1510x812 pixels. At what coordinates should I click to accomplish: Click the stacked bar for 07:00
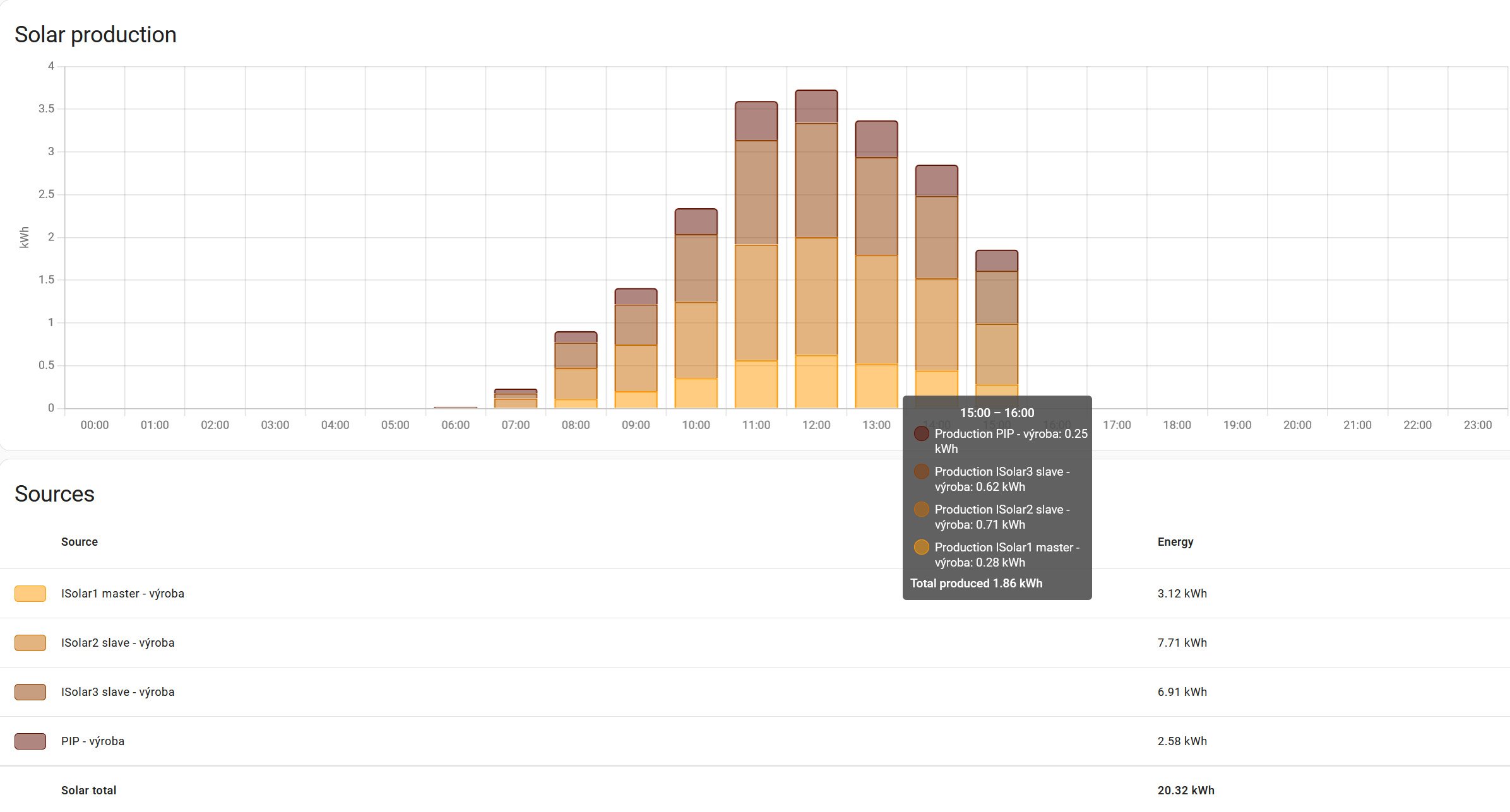(x=516, y=399)
